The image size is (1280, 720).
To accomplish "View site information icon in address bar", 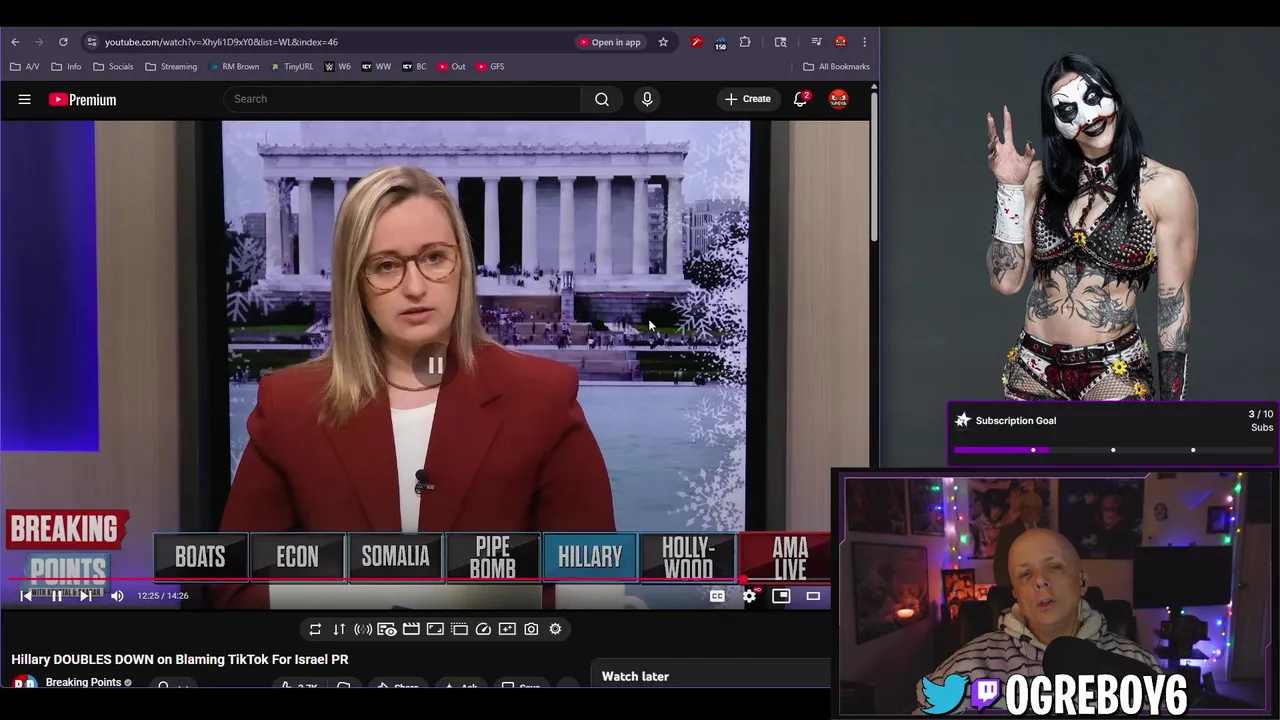I will [91, 42].
